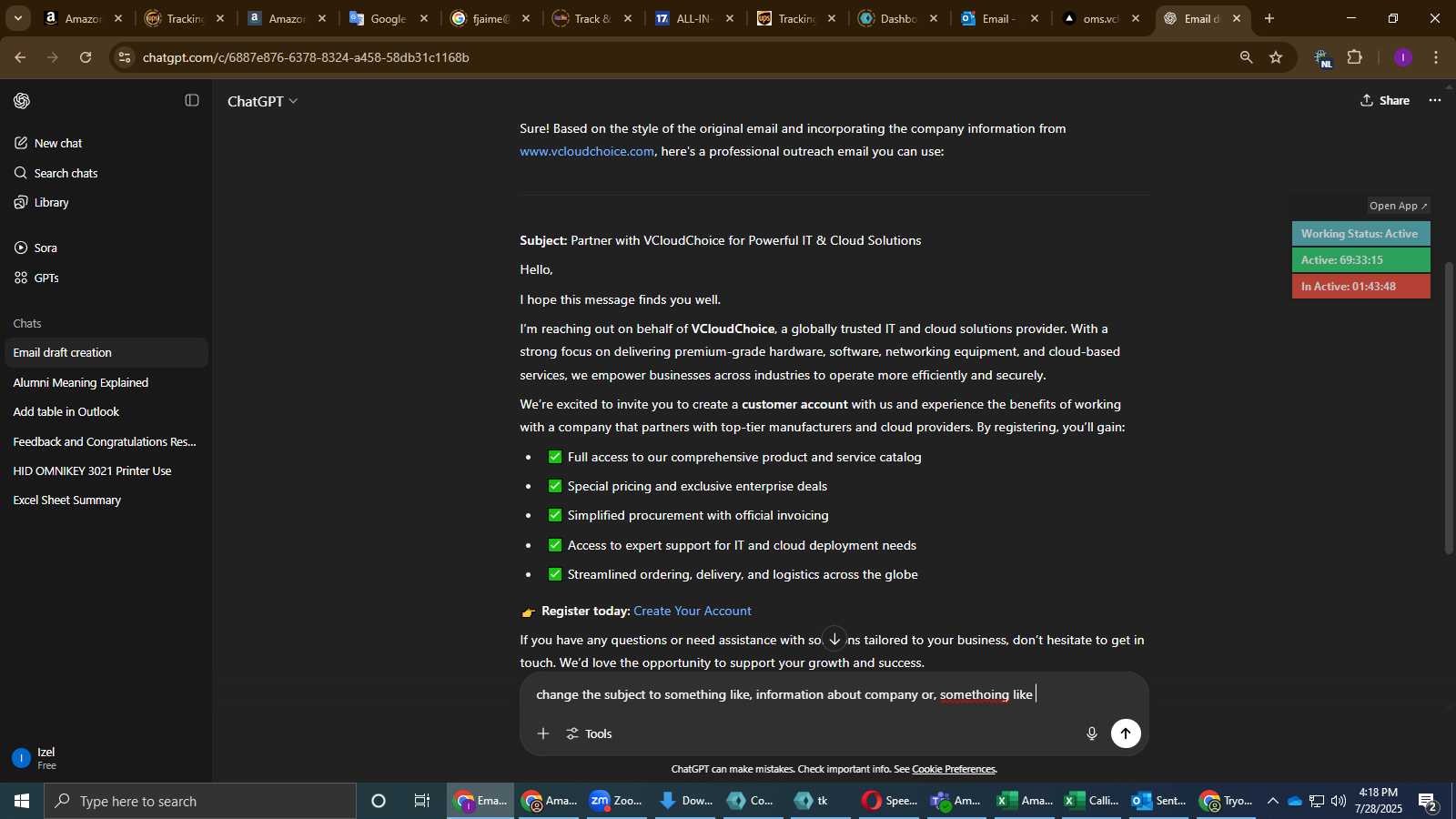This screenshot has height=819, width=1456.
Task: Open the HID OMNIKEY 3021 Printer Use chat
Action: click(x=106, y=470)
